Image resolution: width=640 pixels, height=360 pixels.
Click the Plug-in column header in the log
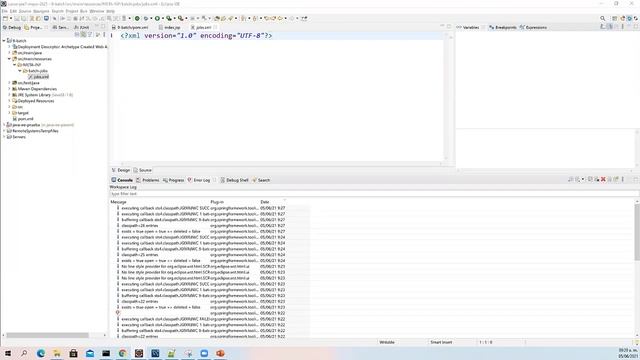pyautogui.click(x=217, y=202)
